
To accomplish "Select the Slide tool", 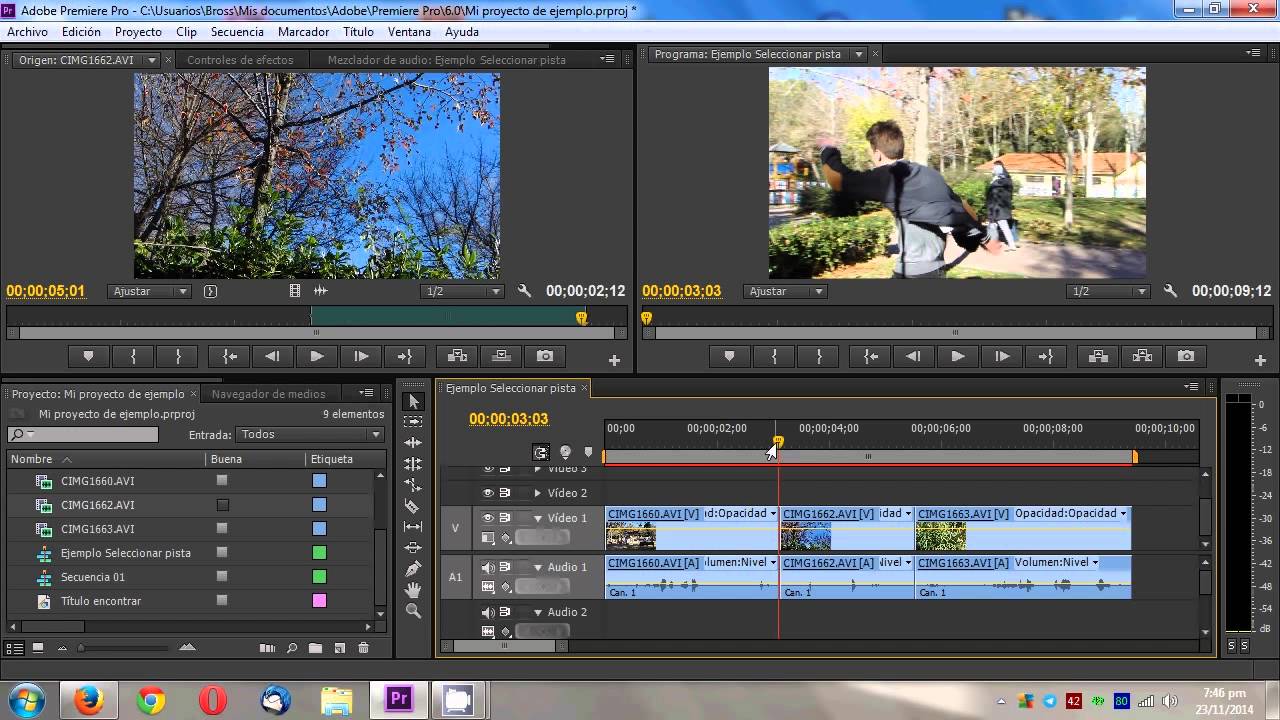I will [414, 548].
